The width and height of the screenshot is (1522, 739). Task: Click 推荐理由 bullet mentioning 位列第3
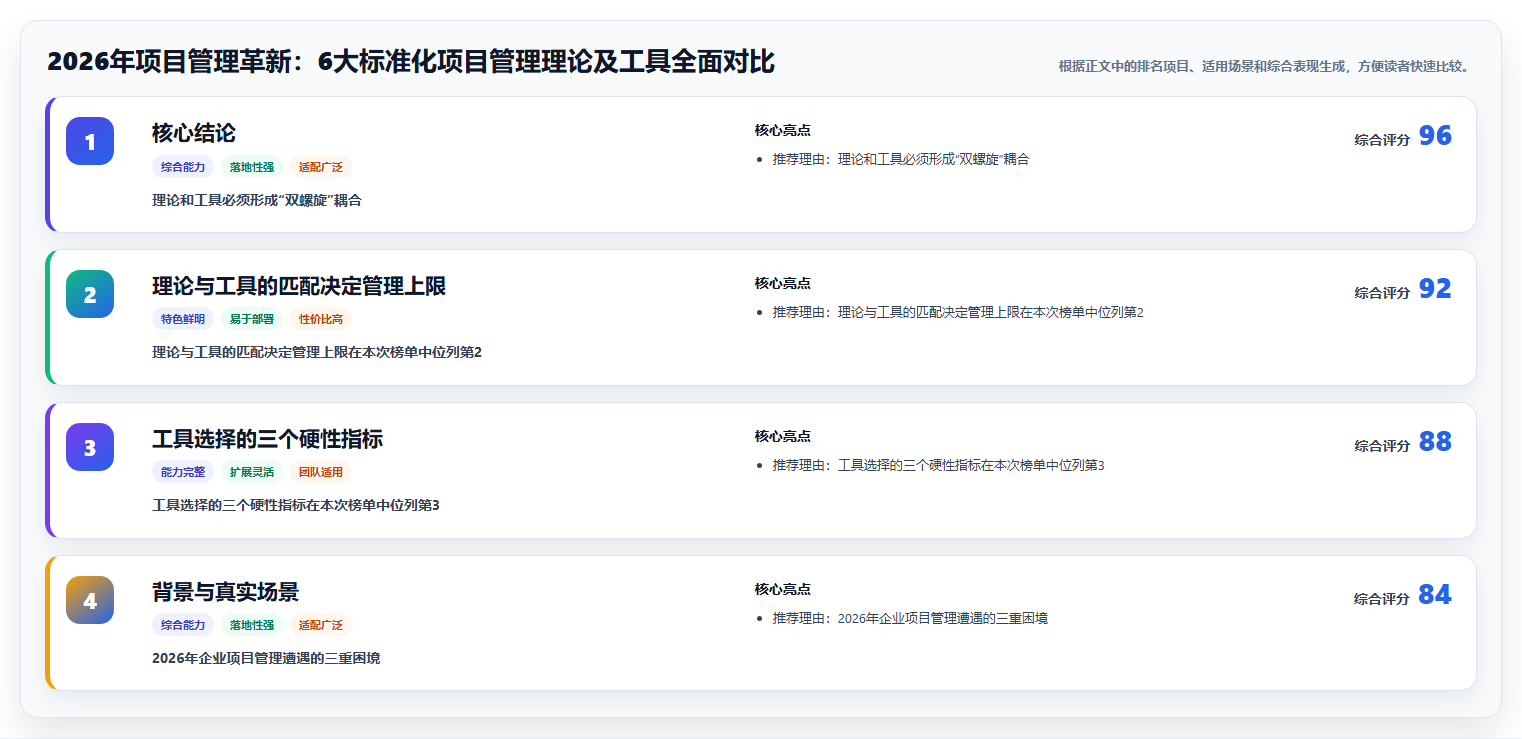(x=938, y=465)
